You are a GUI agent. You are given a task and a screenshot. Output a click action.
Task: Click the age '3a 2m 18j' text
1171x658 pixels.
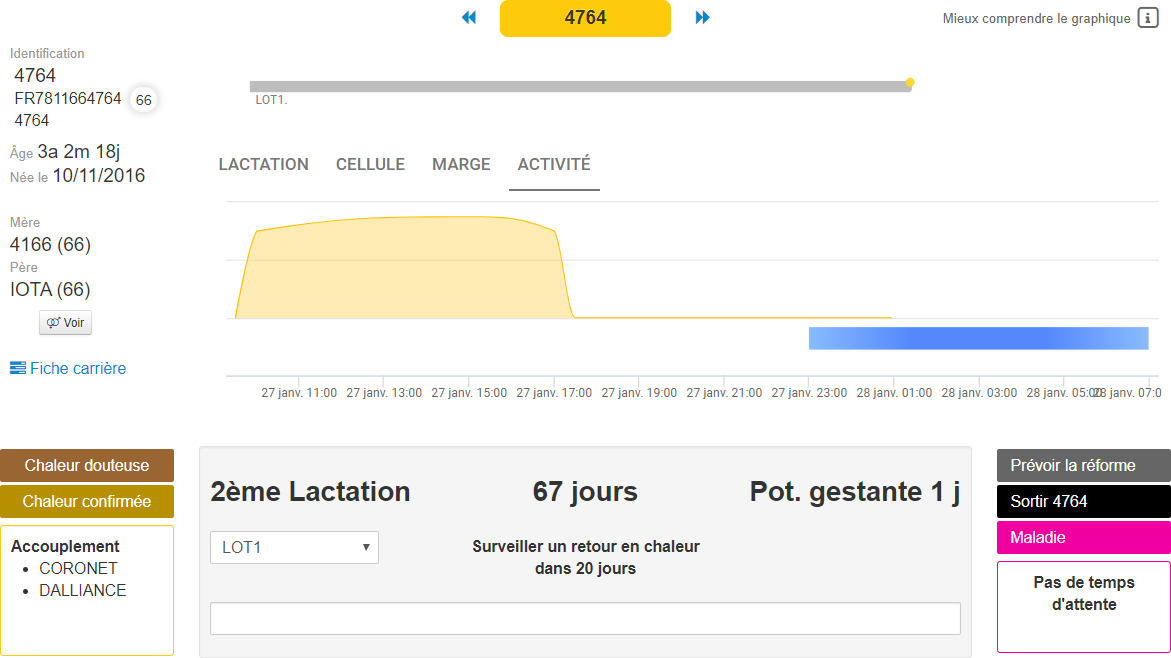78,152
